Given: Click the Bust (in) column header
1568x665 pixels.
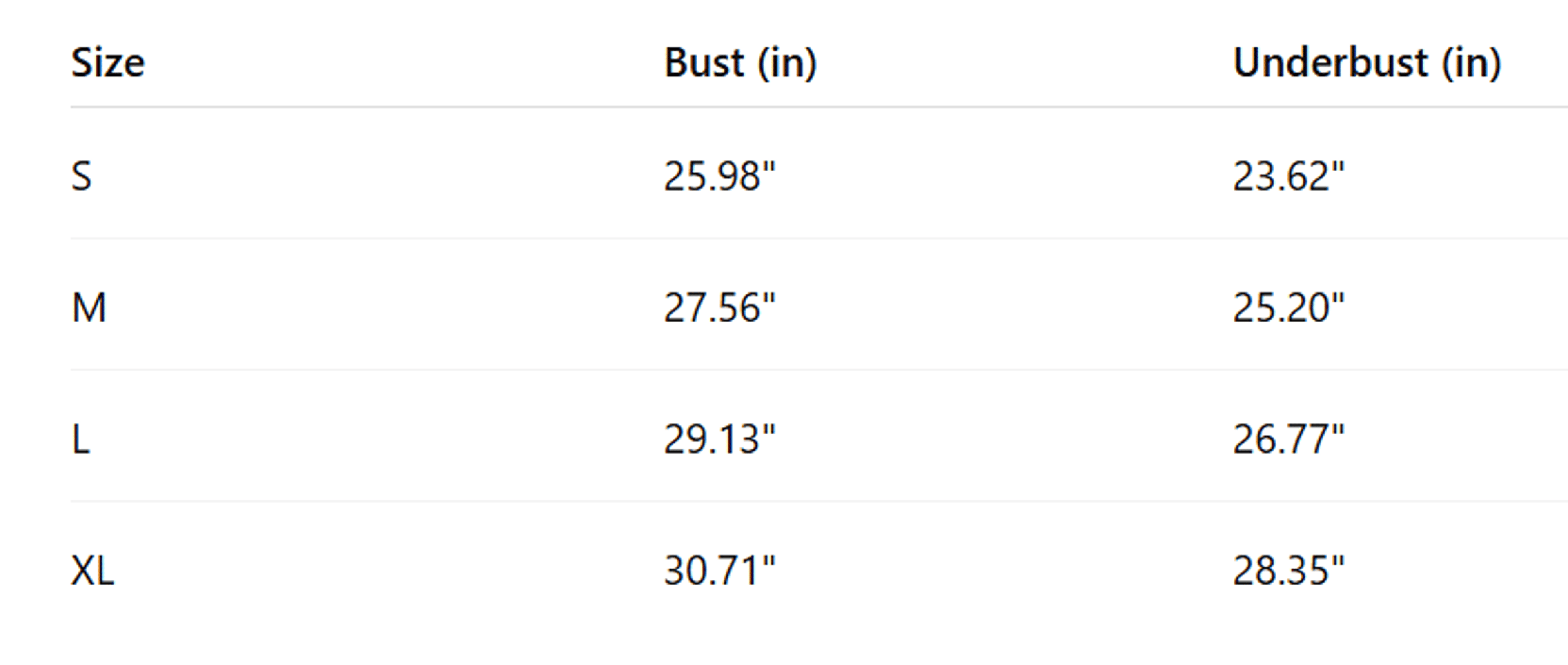Looking at the screenshot, I should (740, 63).
